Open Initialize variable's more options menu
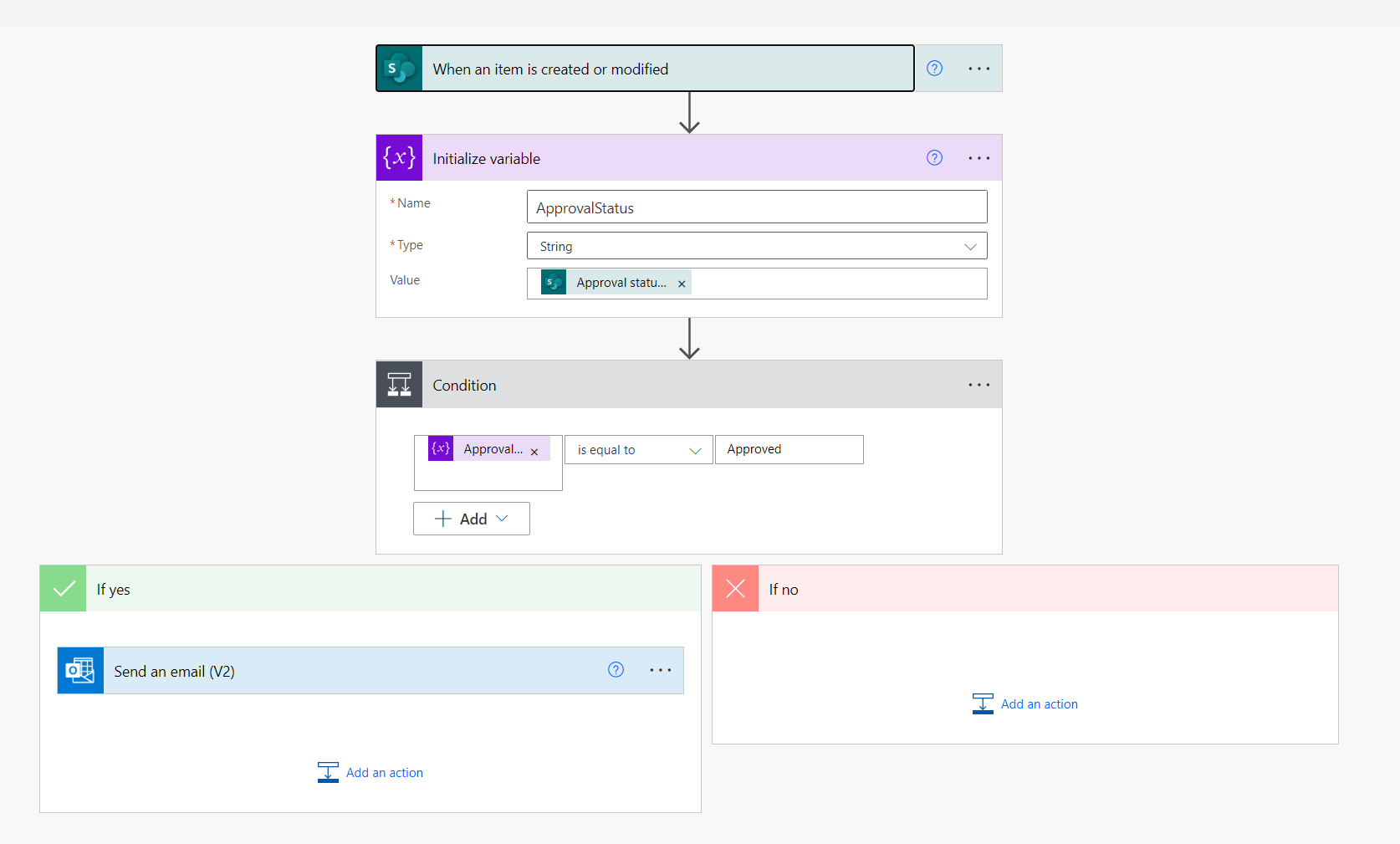 tap(978, 158)
